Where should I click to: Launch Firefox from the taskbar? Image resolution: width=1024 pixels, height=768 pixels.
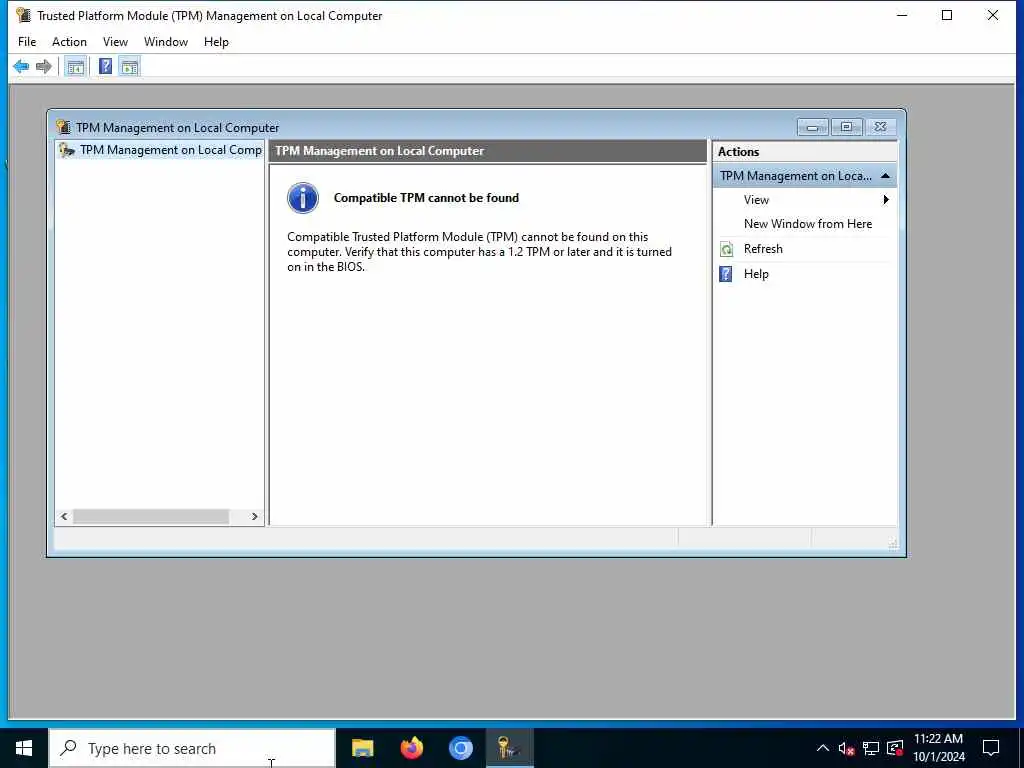(x=411, y=748)
